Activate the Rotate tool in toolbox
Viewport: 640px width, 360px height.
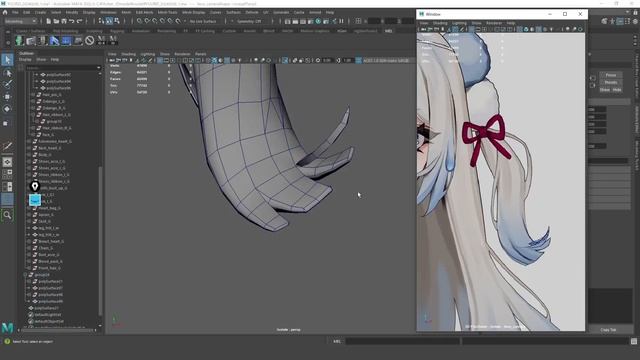[7, 109]
